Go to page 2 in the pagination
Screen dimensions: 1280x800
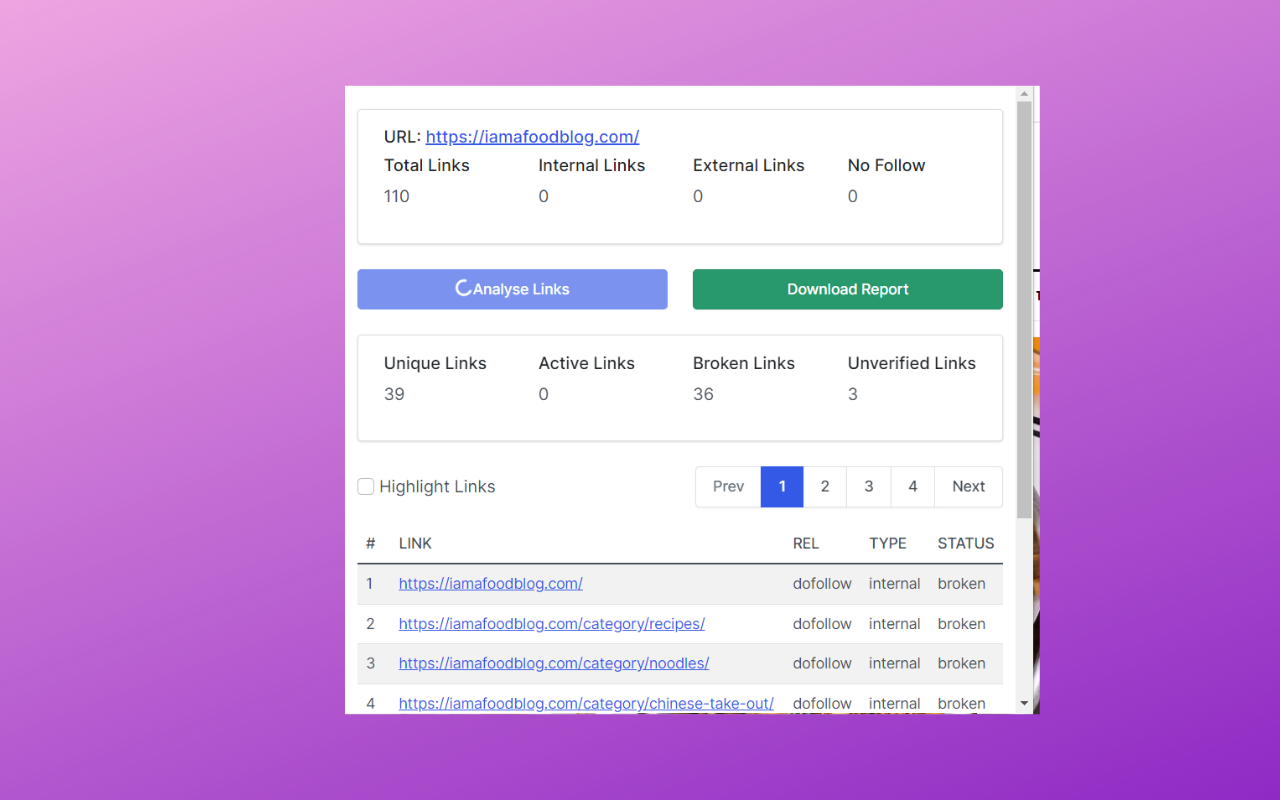(x=825, y=486)
